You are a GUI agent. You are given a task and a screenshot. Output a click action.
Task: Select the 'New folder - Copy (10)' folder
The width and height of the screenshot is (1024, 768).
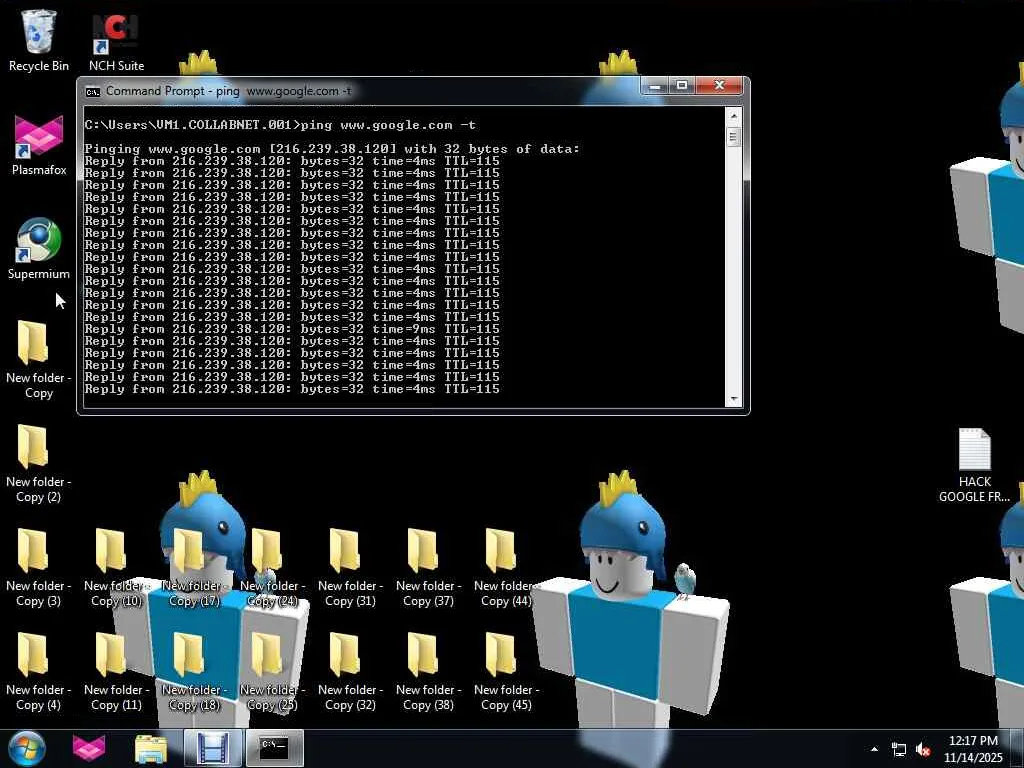[116, 568]
